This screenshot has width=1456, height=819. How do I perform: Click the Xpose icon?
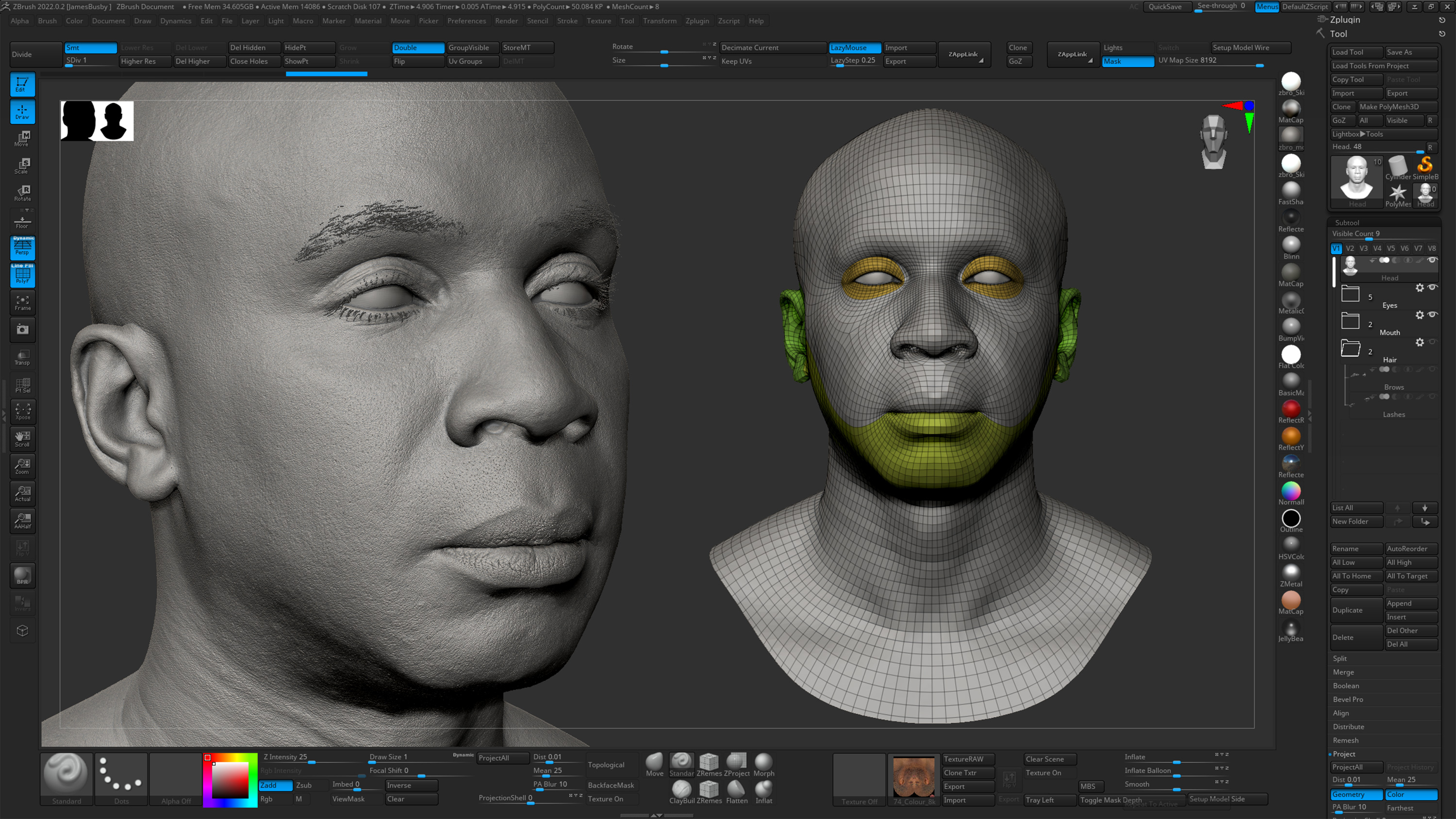pos(23,411)
